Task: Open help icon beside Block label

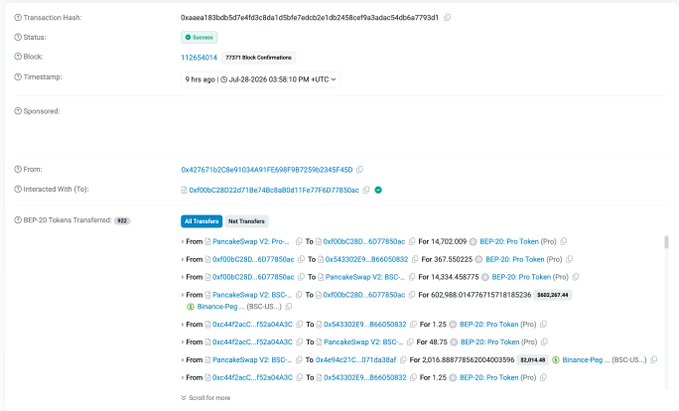Action: (18, 56)
